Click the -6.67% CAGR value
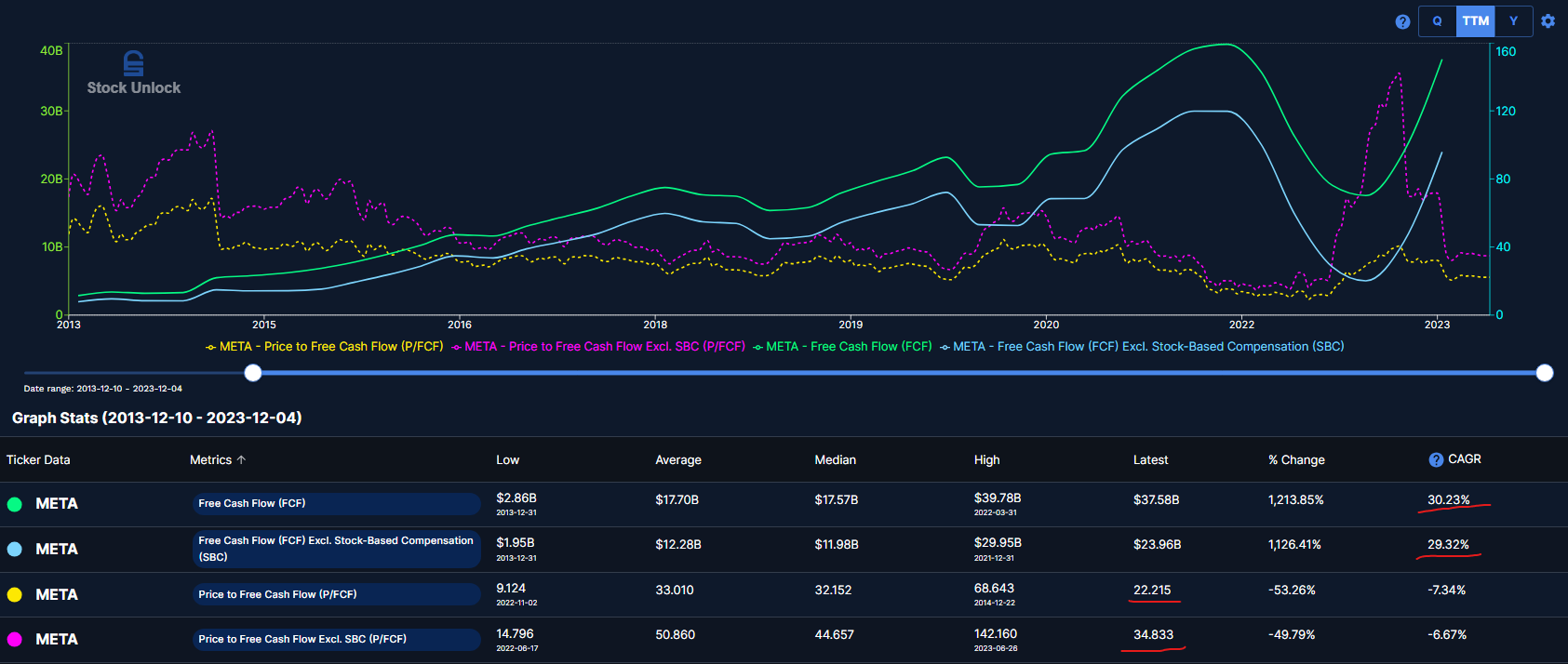1568x664 pixels. [x=1447, y=635]
